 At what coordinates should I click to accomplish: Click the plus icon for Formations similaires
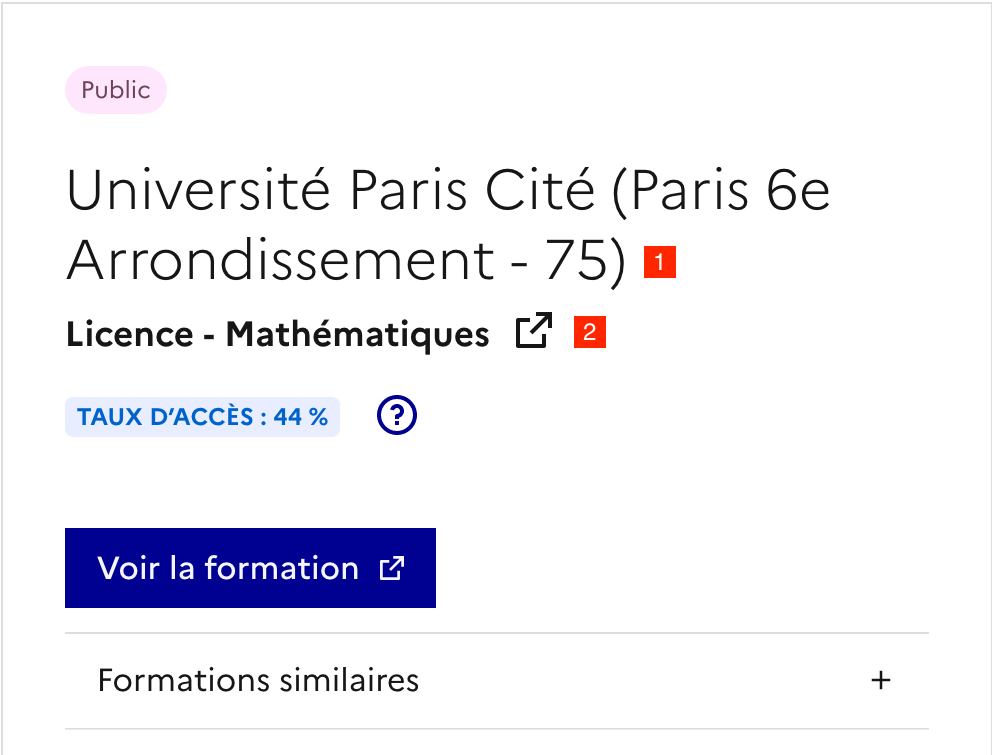[880, 681]
